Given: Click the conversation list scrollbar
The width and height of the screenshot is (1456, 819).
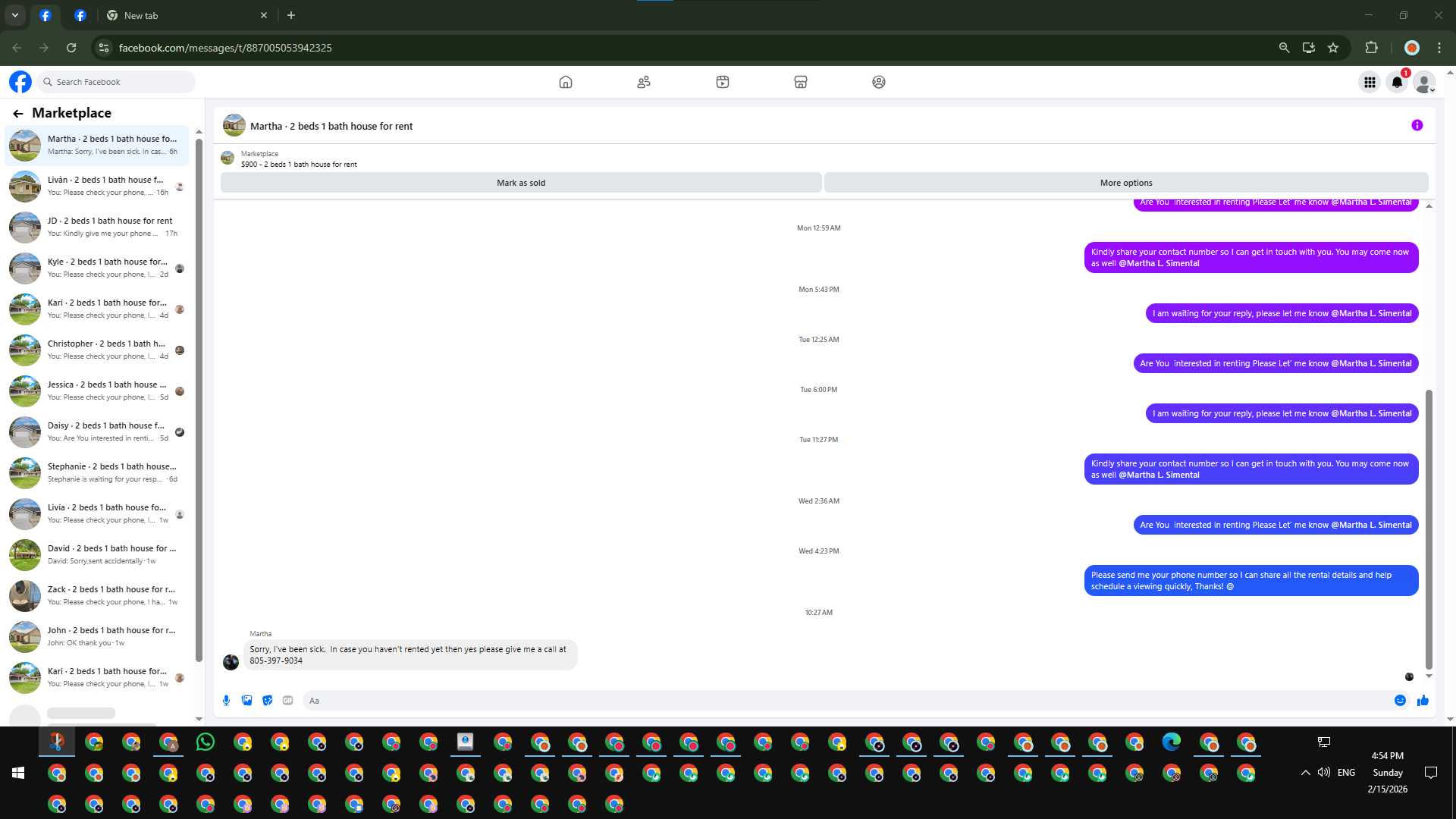Looking at the screenshot, I should tap(199, 400).
